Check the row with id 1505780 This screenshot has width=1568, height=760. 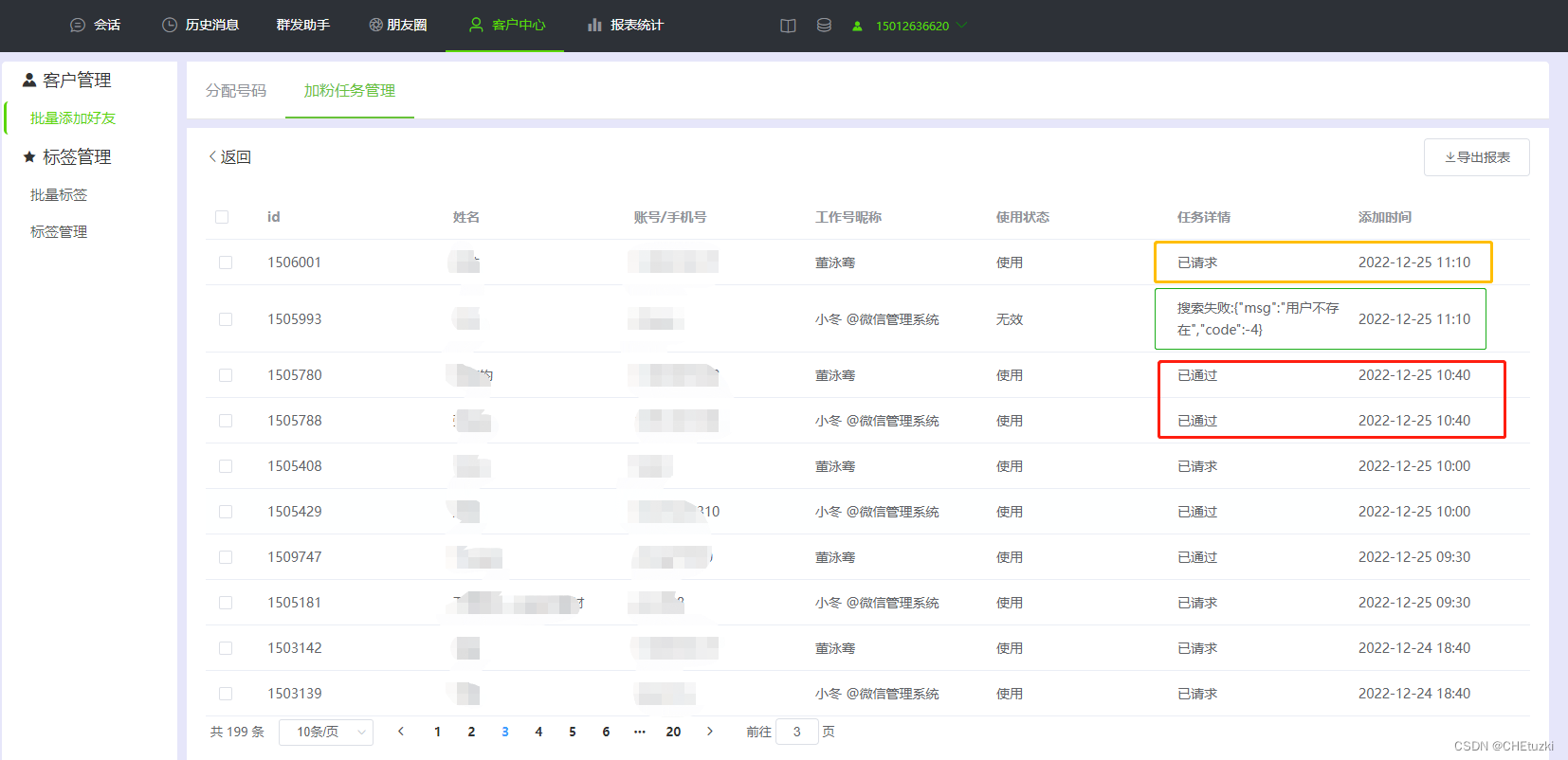[x=226, y=375]
